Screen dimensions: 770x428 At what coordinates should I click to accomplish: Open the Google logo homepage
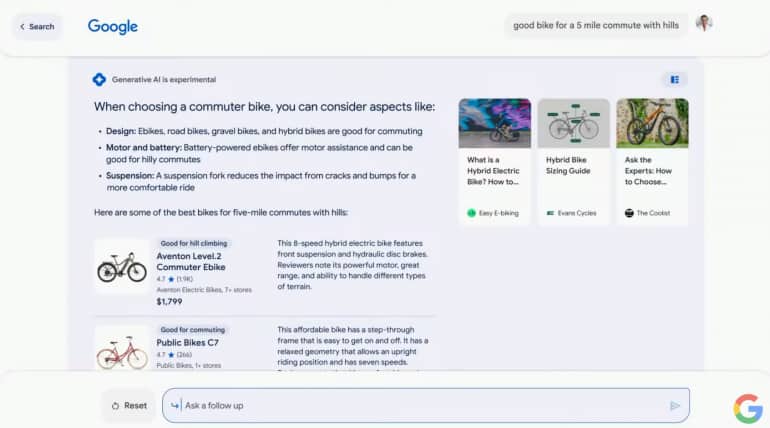click(112, 27)
